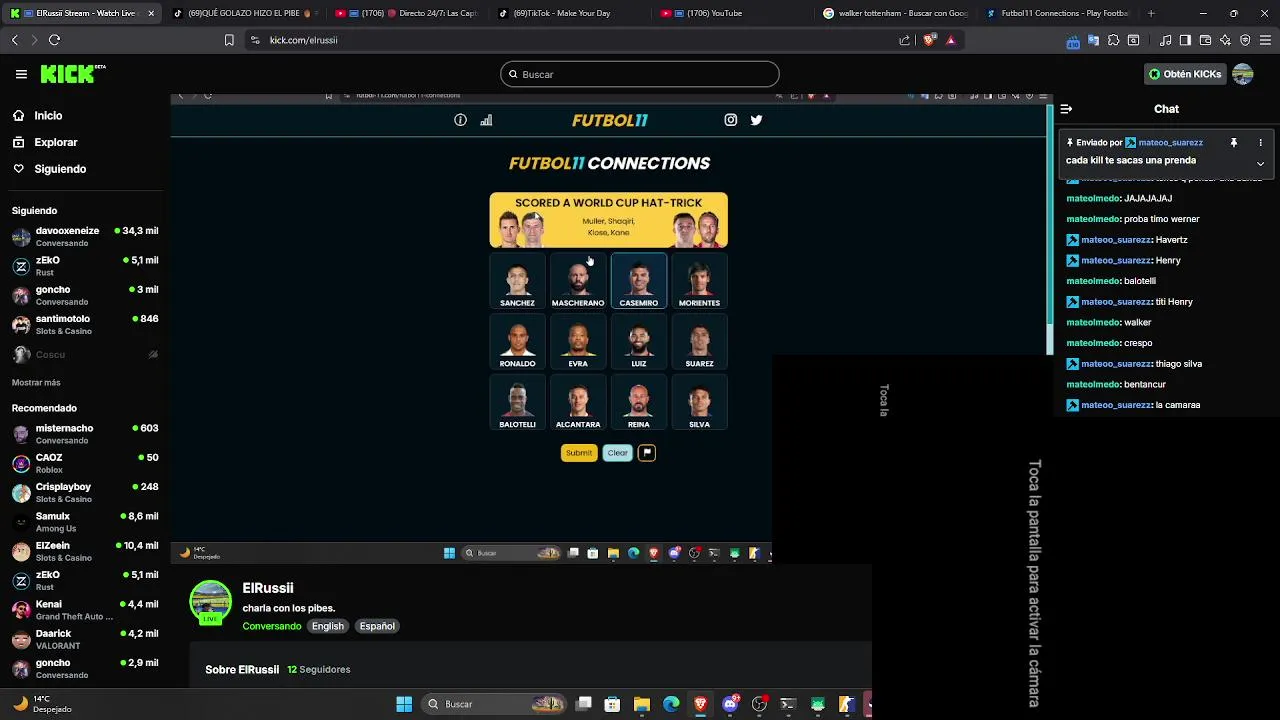
Task: Click the Español language tag
Action: [x=377, y=626]
